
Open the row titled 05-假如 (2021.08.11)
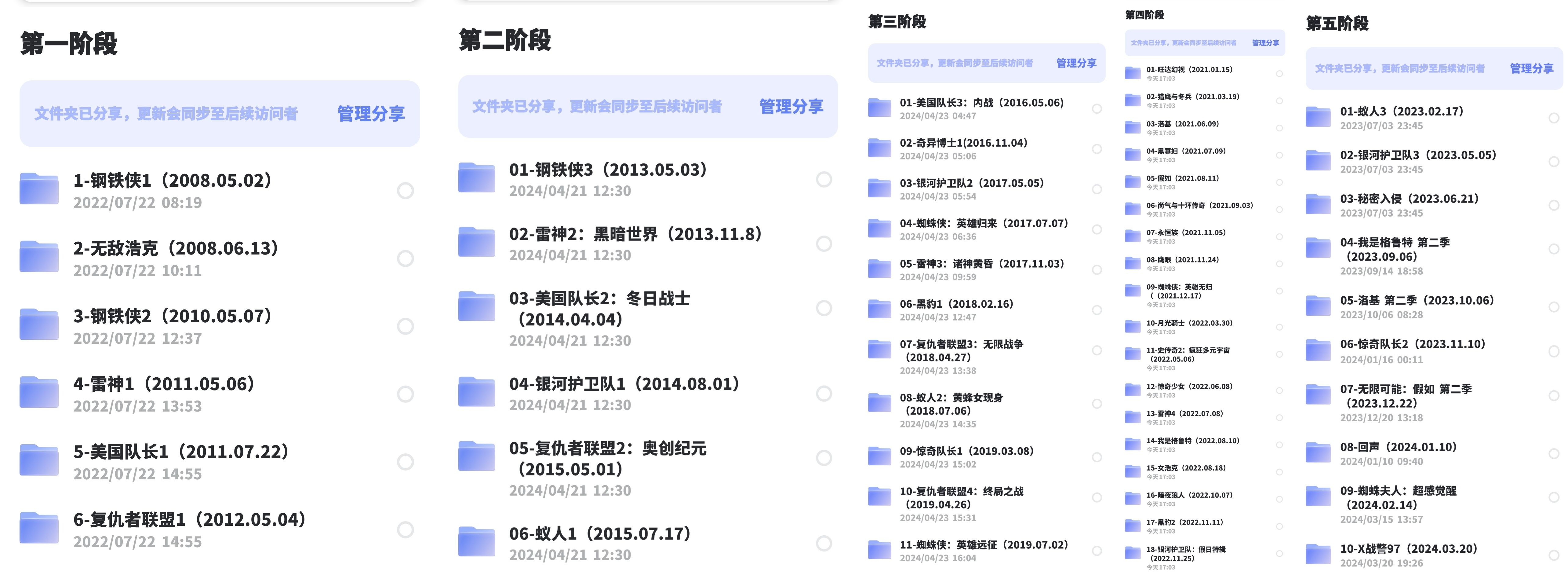tap(1205, 182)
